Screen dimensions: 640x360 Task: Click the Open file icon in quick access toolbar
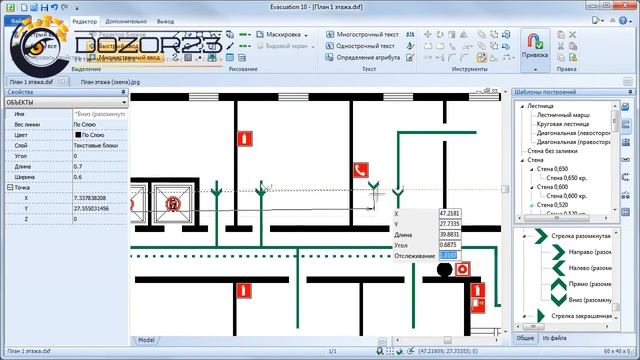34,7
